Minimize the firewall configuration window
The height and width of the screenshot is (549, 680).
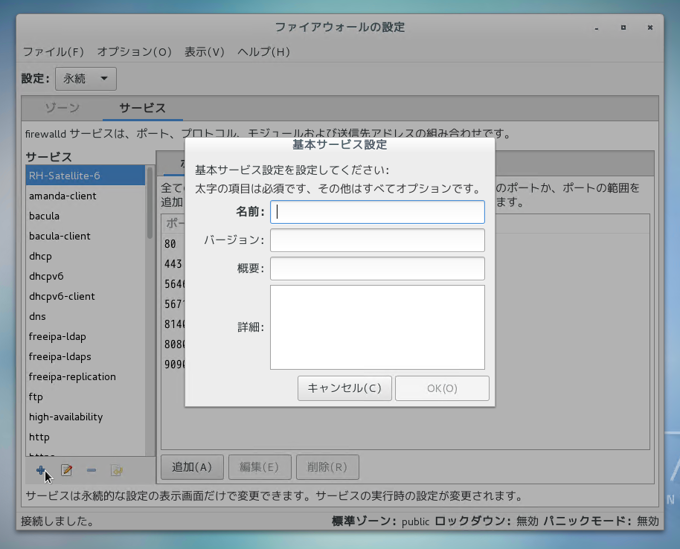(597, 28)
